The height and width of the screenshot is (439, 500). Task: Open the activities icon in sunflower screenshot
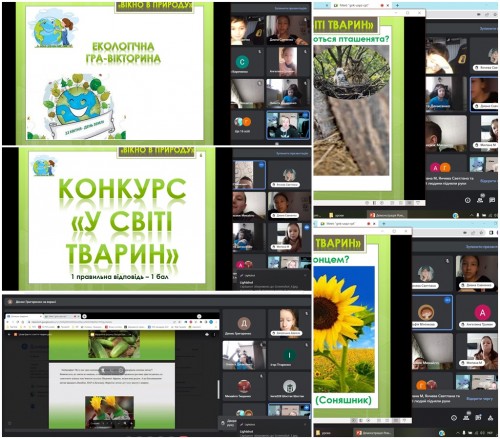pos(491,417)
